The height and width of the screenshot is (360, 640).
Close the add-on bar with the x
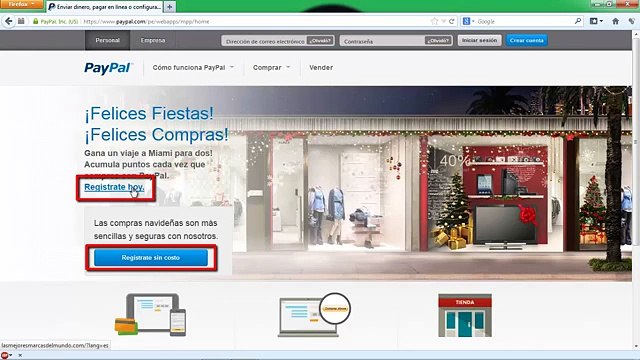tap(20, 356)
